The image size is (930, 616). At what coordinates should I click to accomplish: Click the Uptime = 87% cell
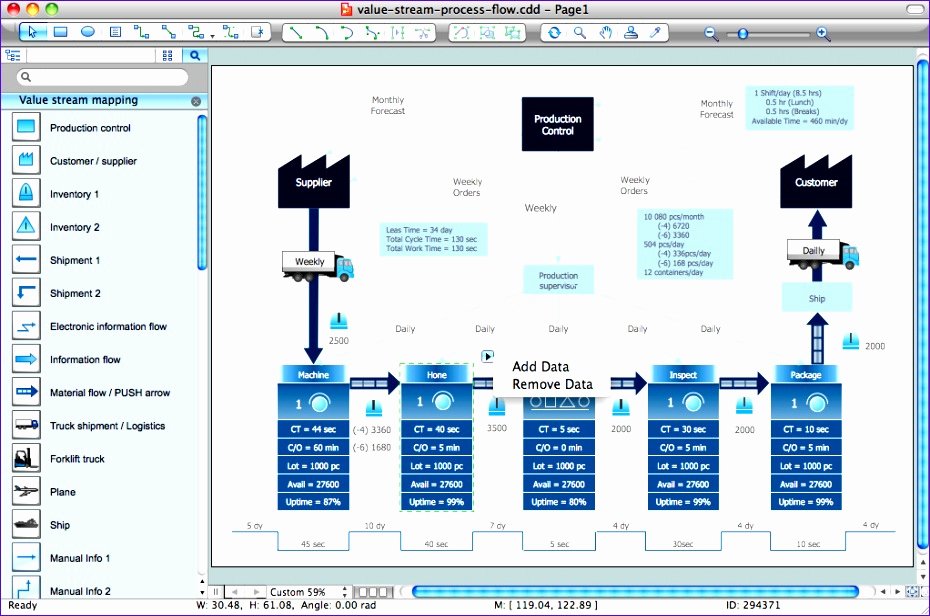tap(313, 502)
